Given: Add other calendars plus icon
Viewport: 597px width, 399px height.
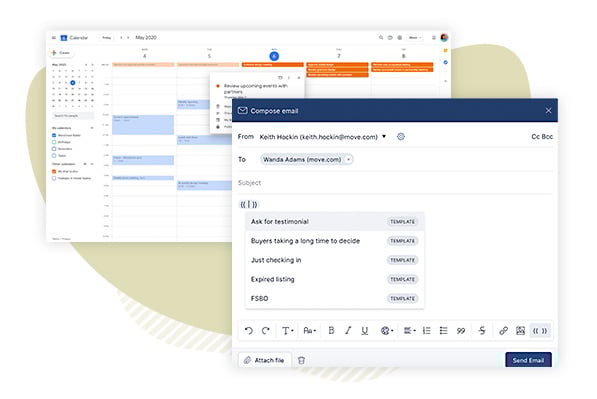Looking at the screenshot, I should tap(85, 164).
